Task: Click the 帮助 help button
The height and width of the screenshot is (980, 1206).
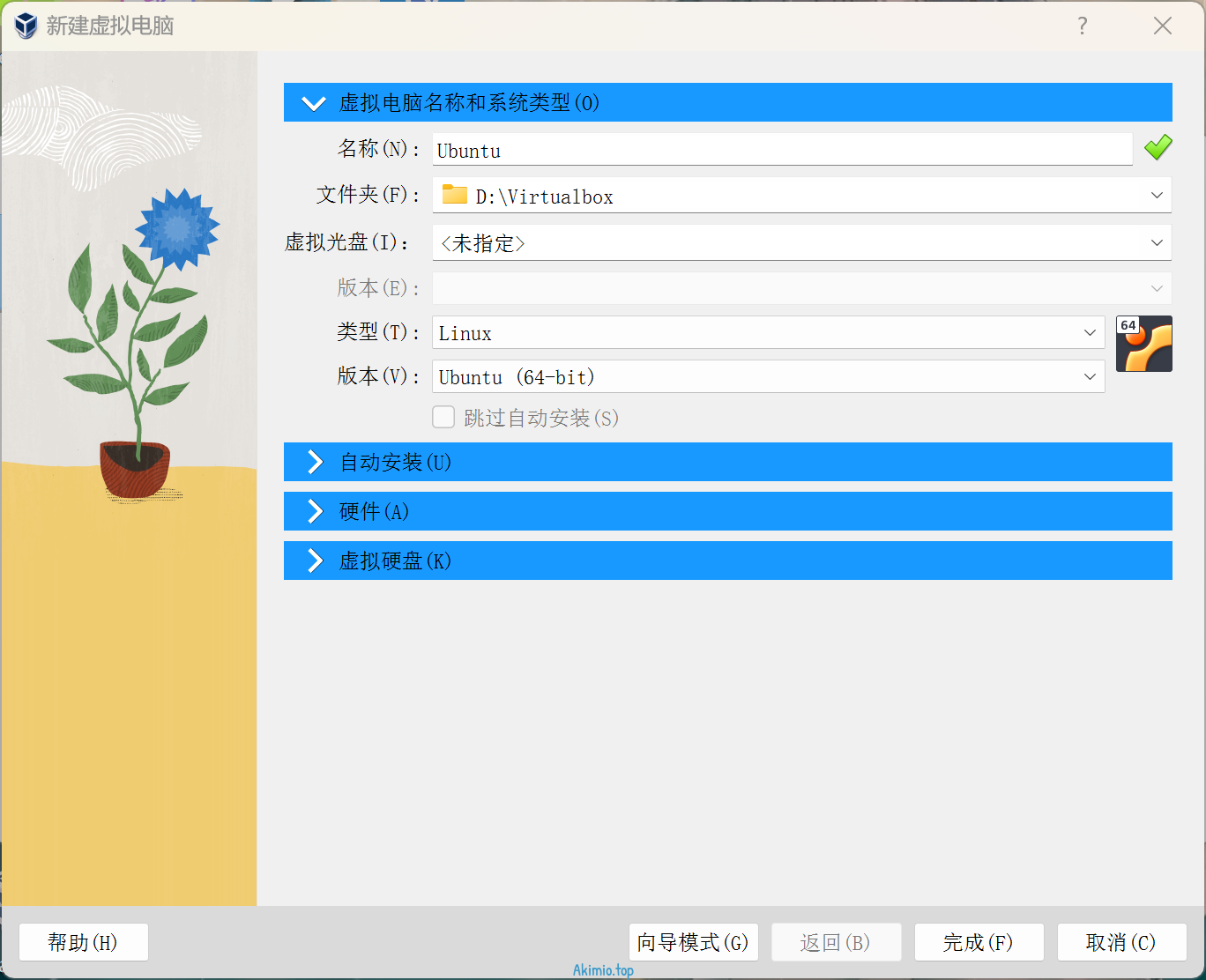Action: 83,942
